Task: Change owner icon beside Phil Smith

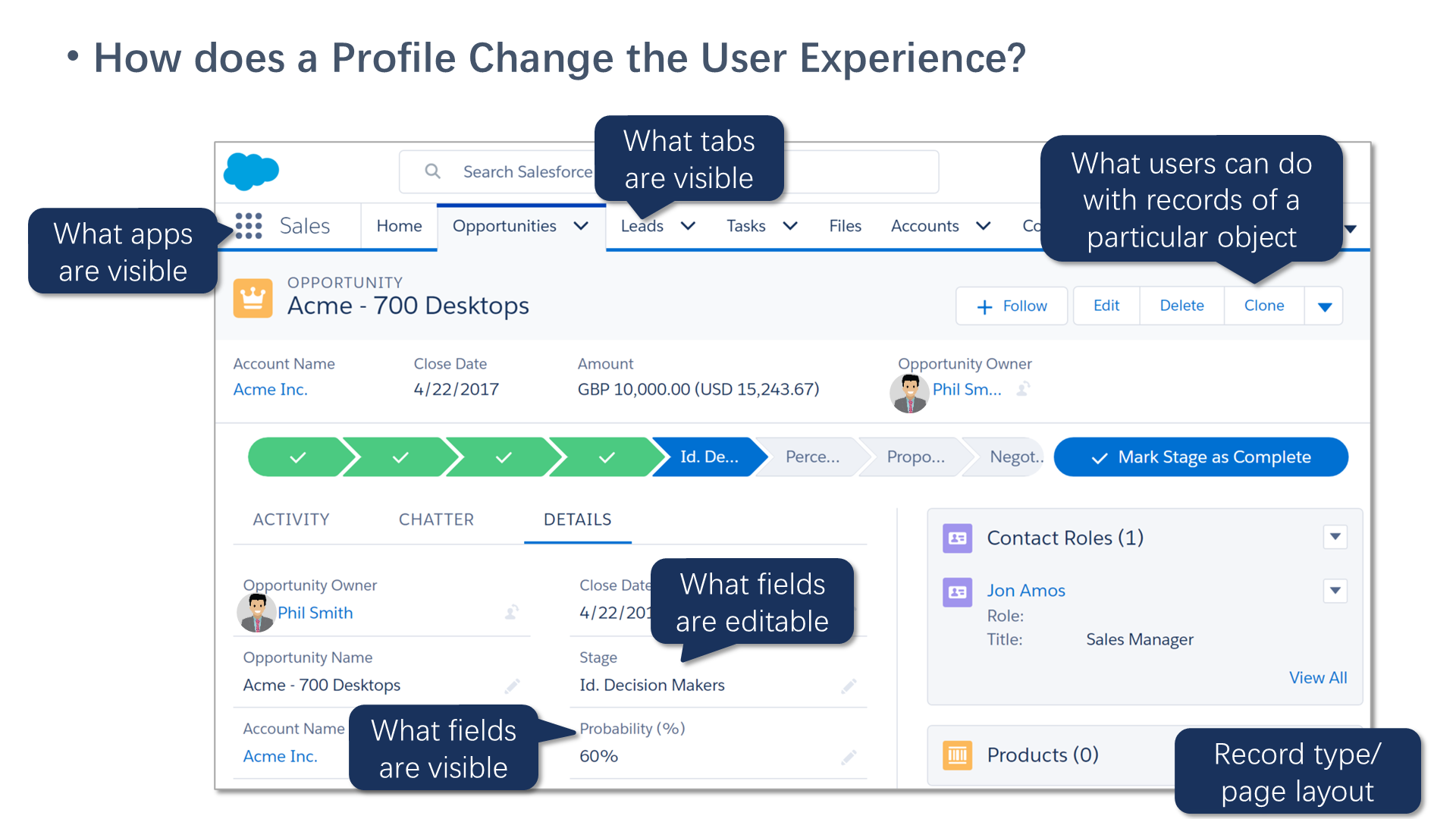Action: pyautogui.click(x=513, y=611)
